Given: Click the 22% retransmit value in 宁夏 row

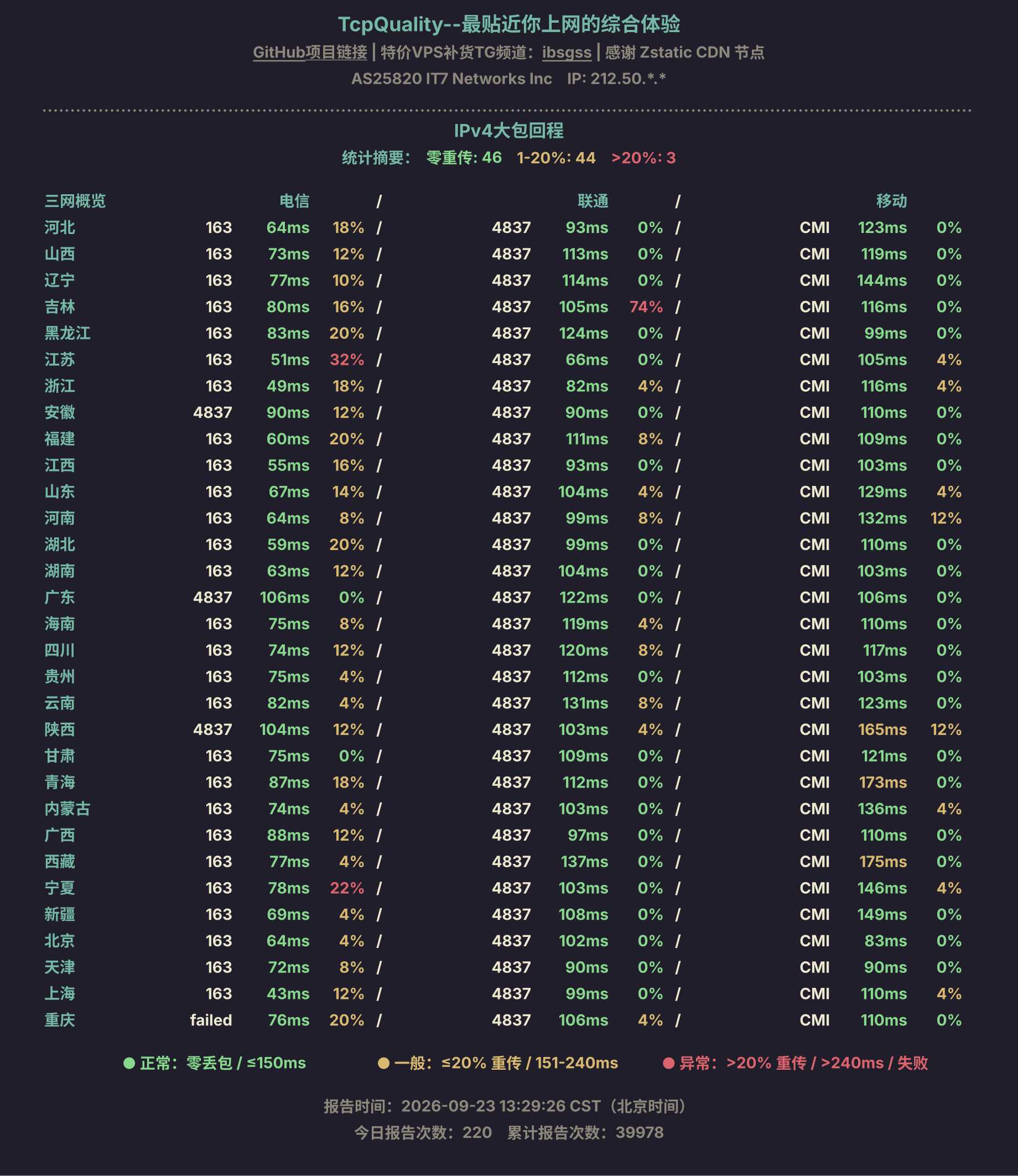Looking at the screenshot, I should tap(347, 888).
